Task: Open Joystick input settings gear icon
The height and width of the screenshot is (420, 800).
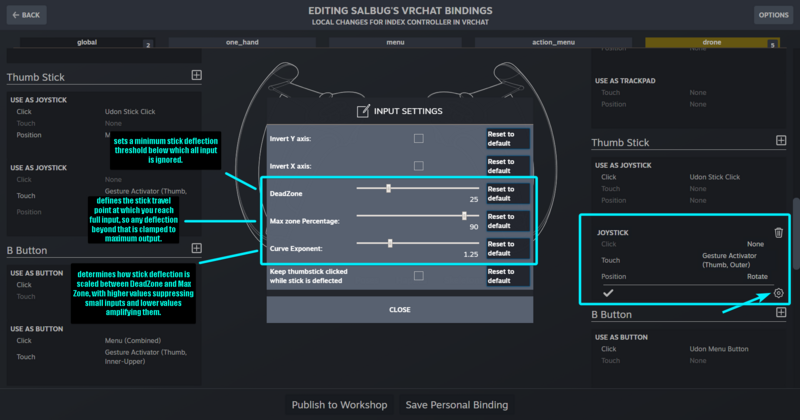Action: (779, 293)
